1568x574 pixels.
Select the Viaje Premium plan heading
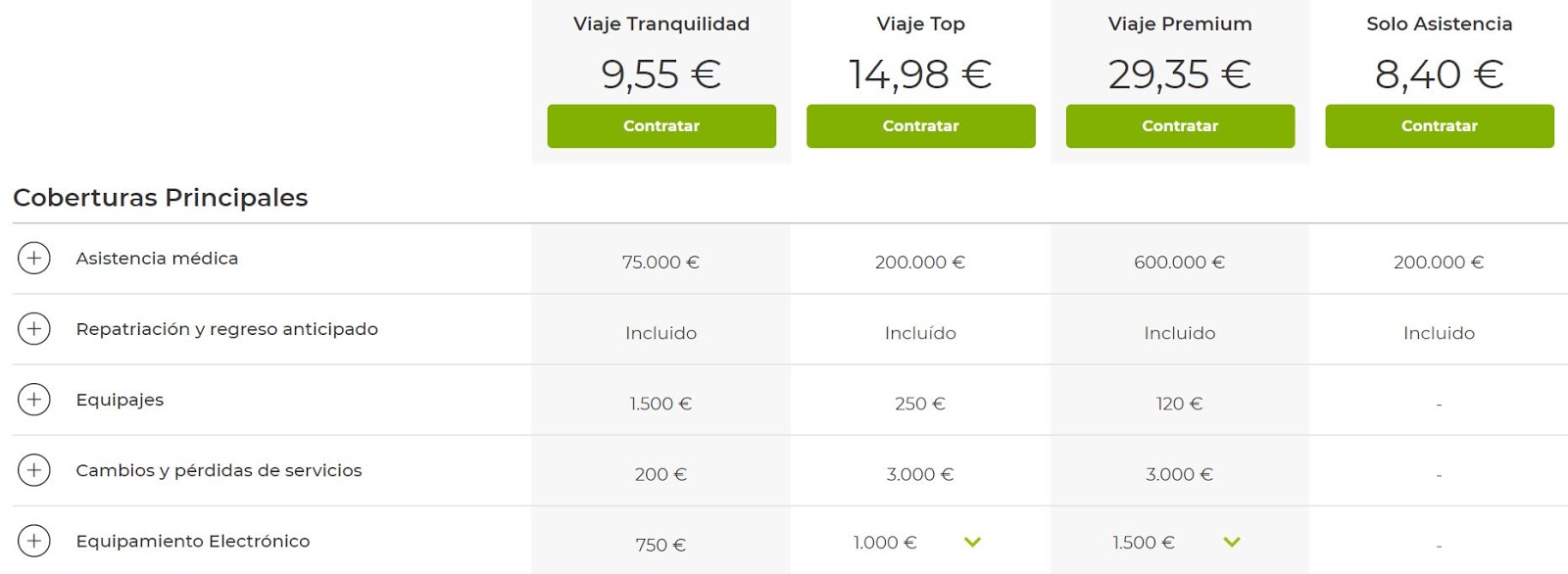click(x=1180, y=24)
